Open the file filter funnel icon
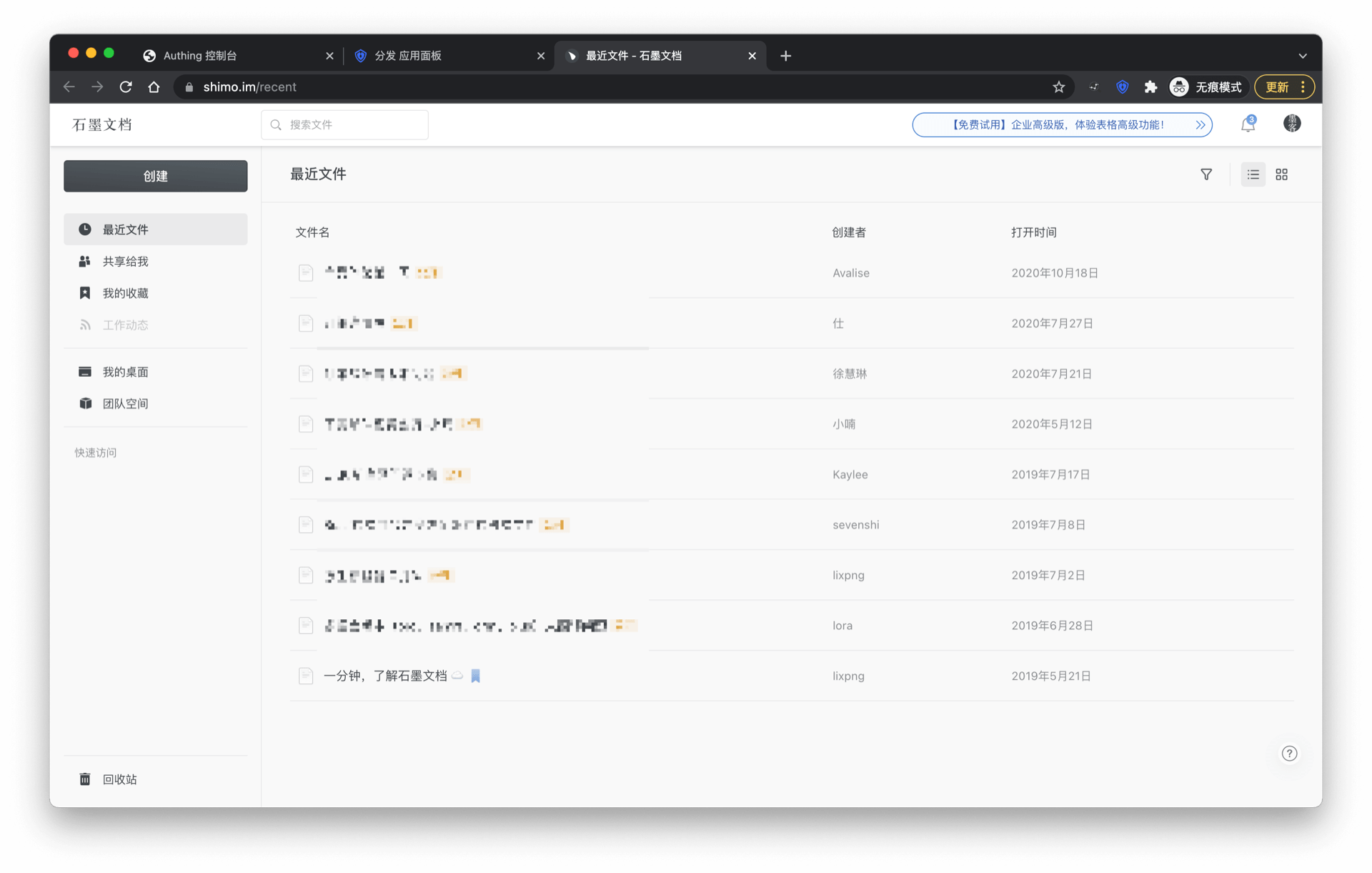This screenshot has width=1372, height=873. click(x=1206, y=174)
